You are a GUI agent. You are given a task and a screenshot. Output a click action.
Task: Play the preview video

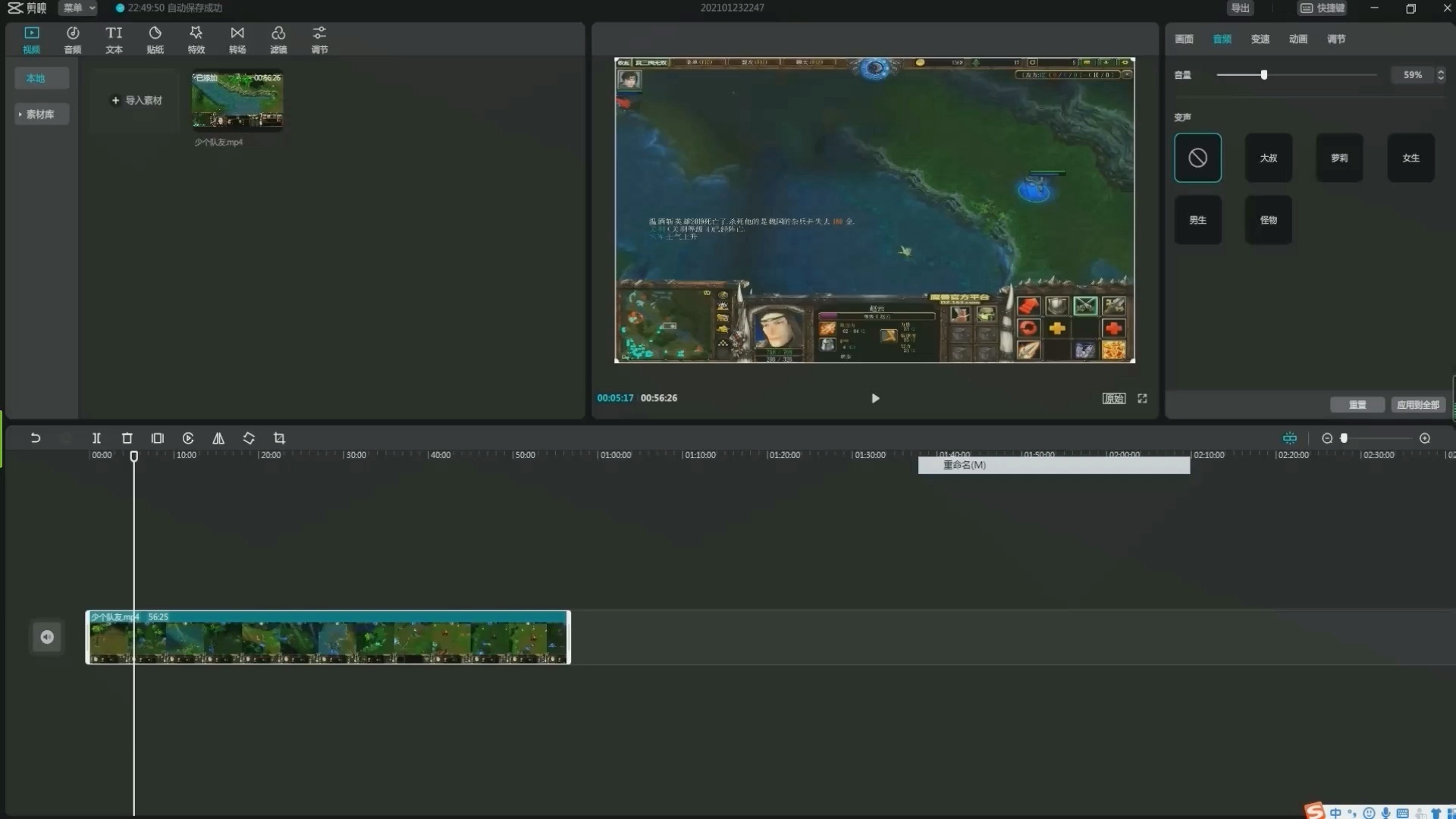[x=875, y=398]
